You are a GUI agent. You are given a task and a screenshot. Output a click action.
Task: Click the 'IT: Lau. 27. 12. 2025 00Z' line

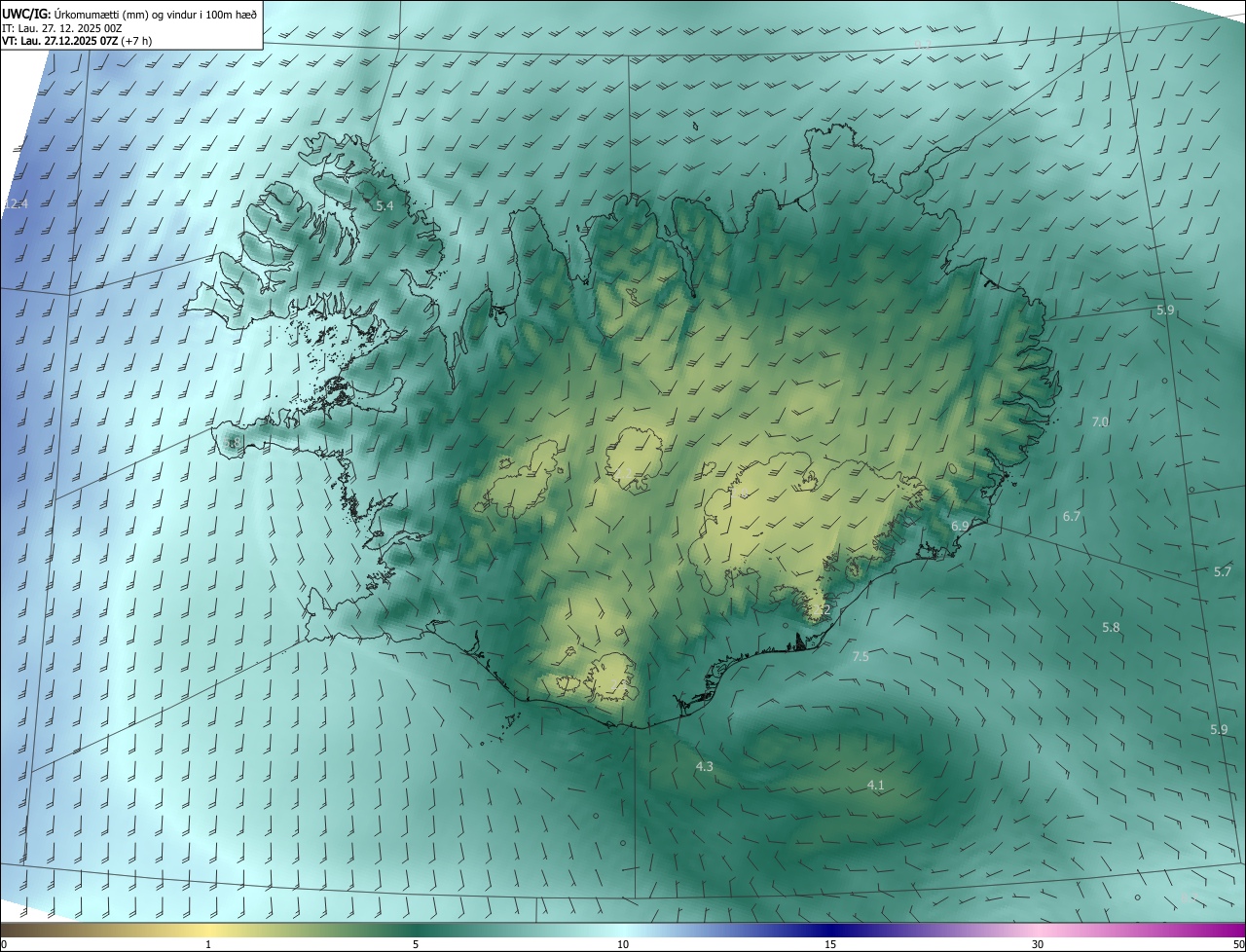point(61,28)
